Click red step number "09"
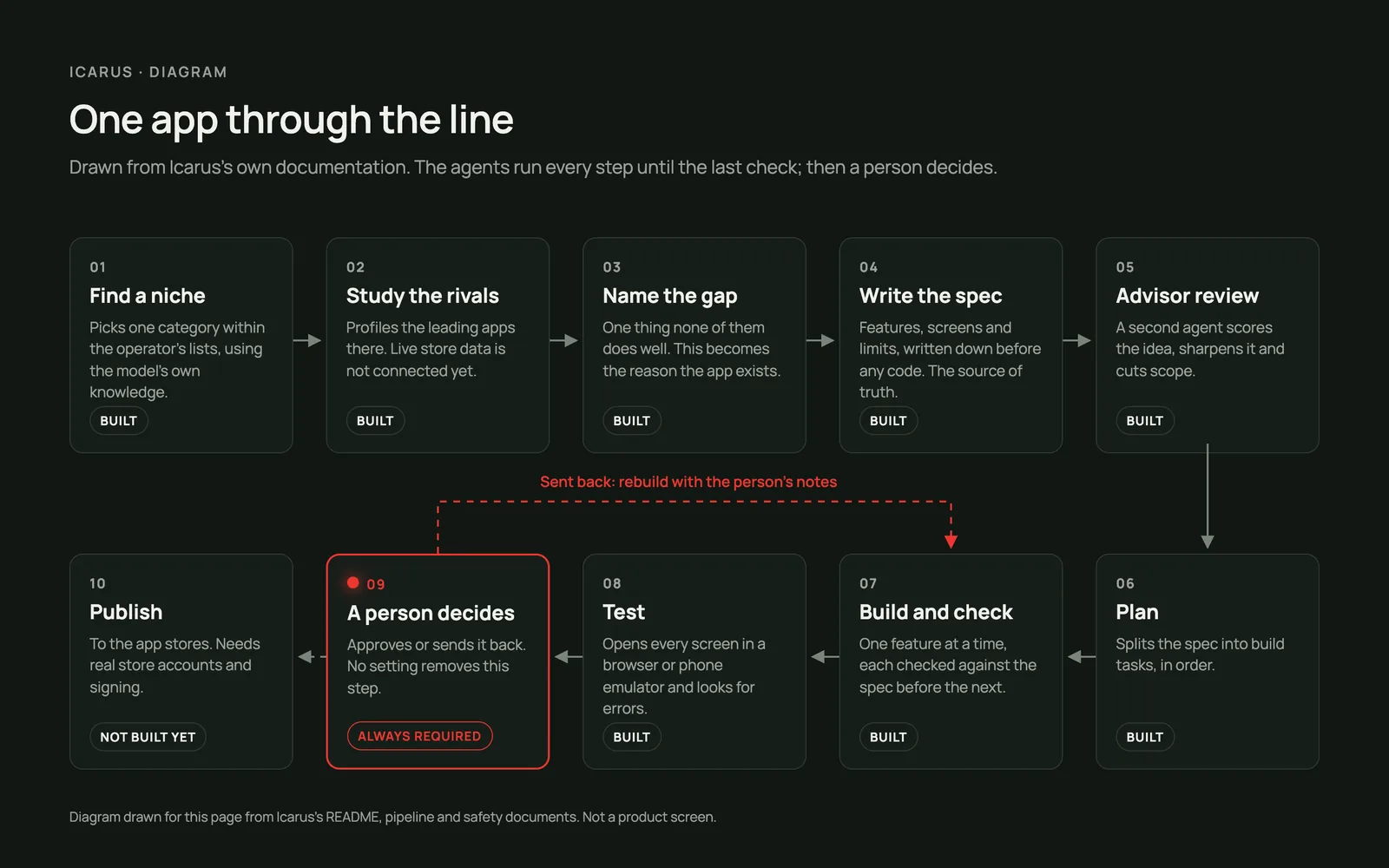 376,584
